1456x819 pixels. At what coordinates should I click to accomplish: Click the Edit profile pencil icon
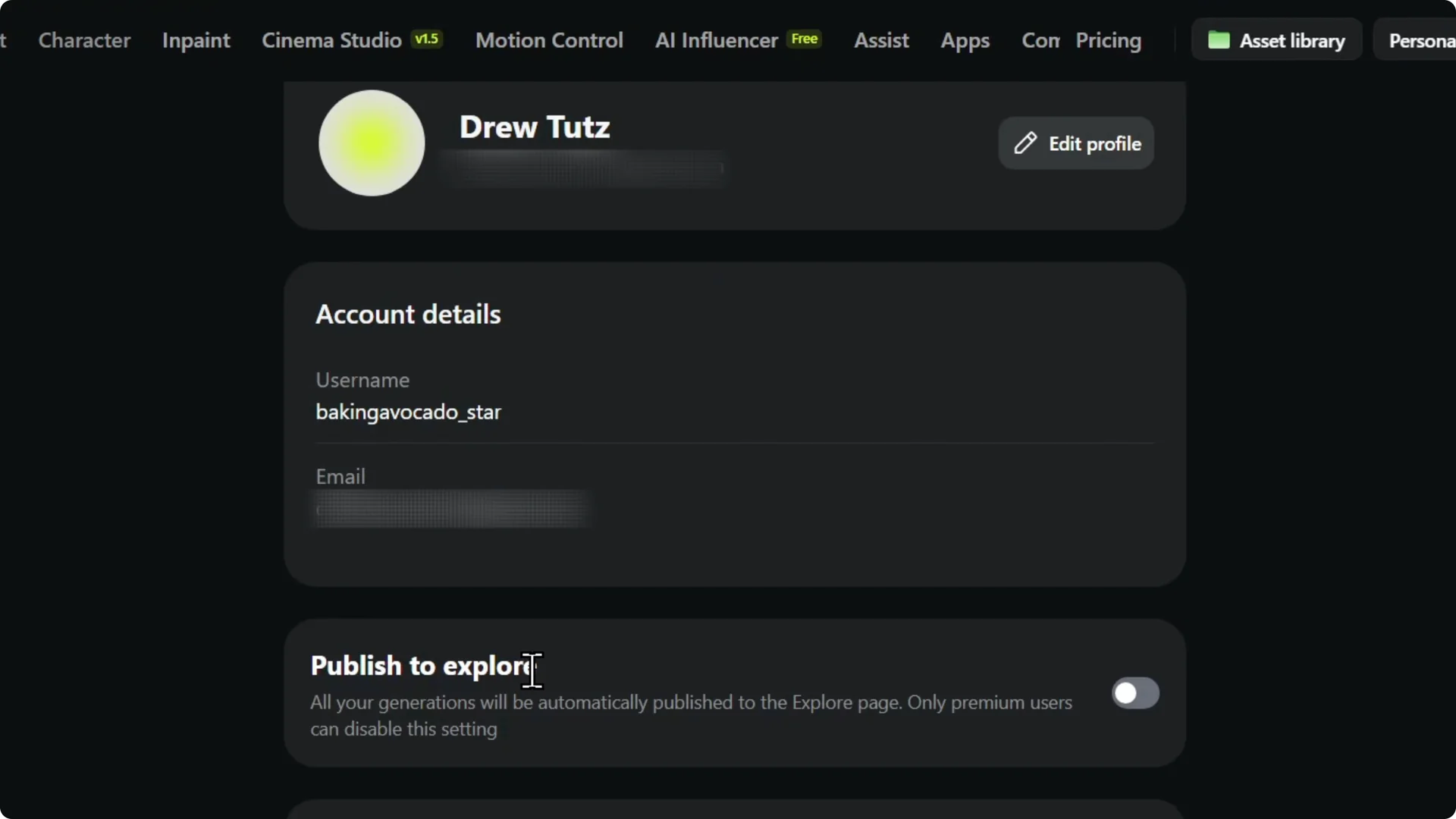[x=1025, y=143]
